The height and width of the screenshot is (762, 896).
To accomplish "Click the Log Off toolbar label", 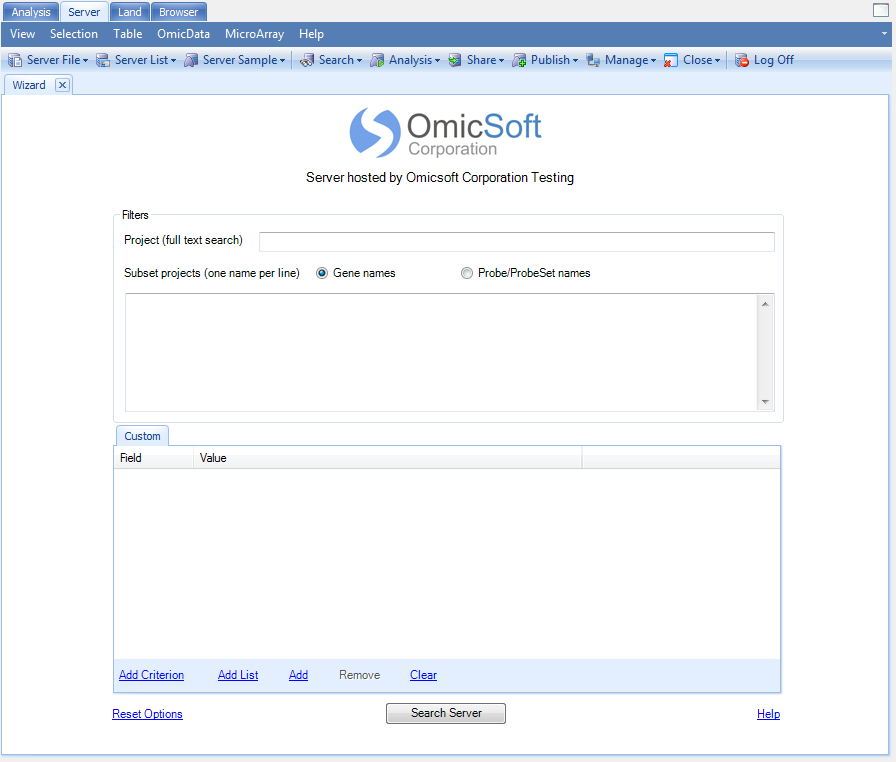I will pos(774,60).
